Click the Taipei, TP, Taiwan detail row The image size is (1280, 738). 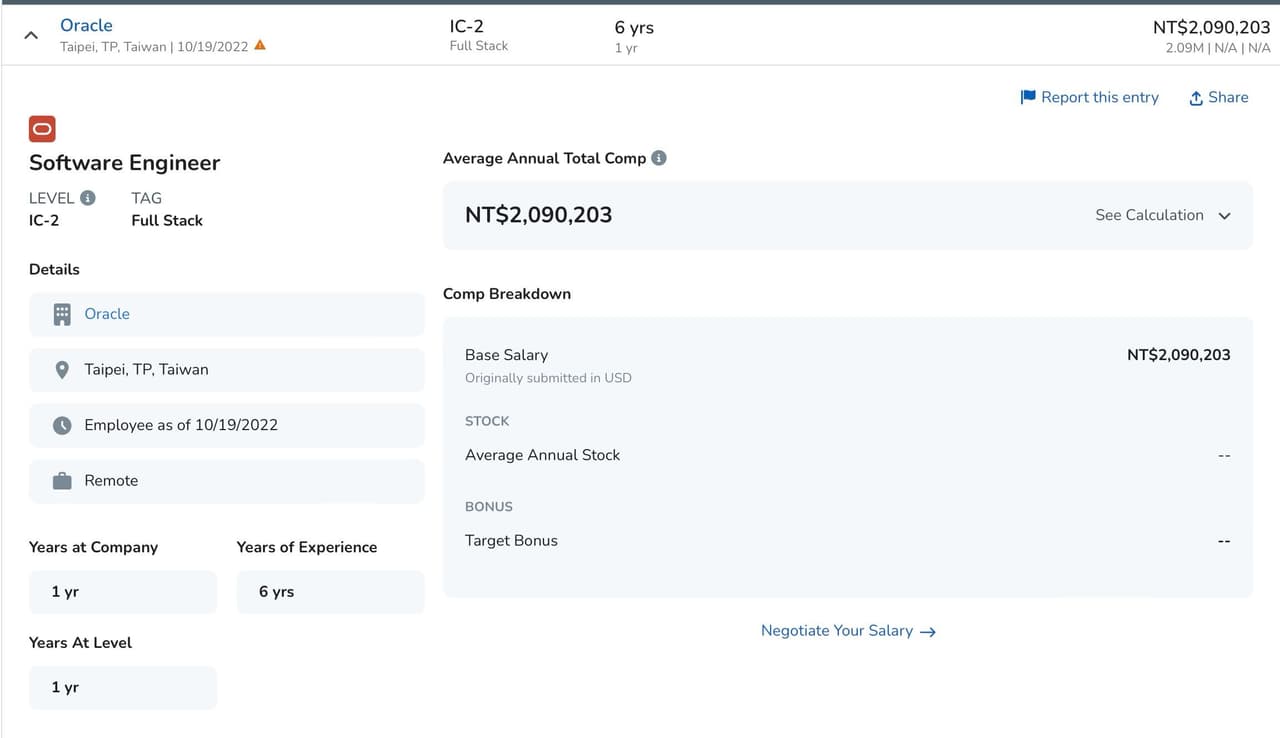[x=227, y=370]
